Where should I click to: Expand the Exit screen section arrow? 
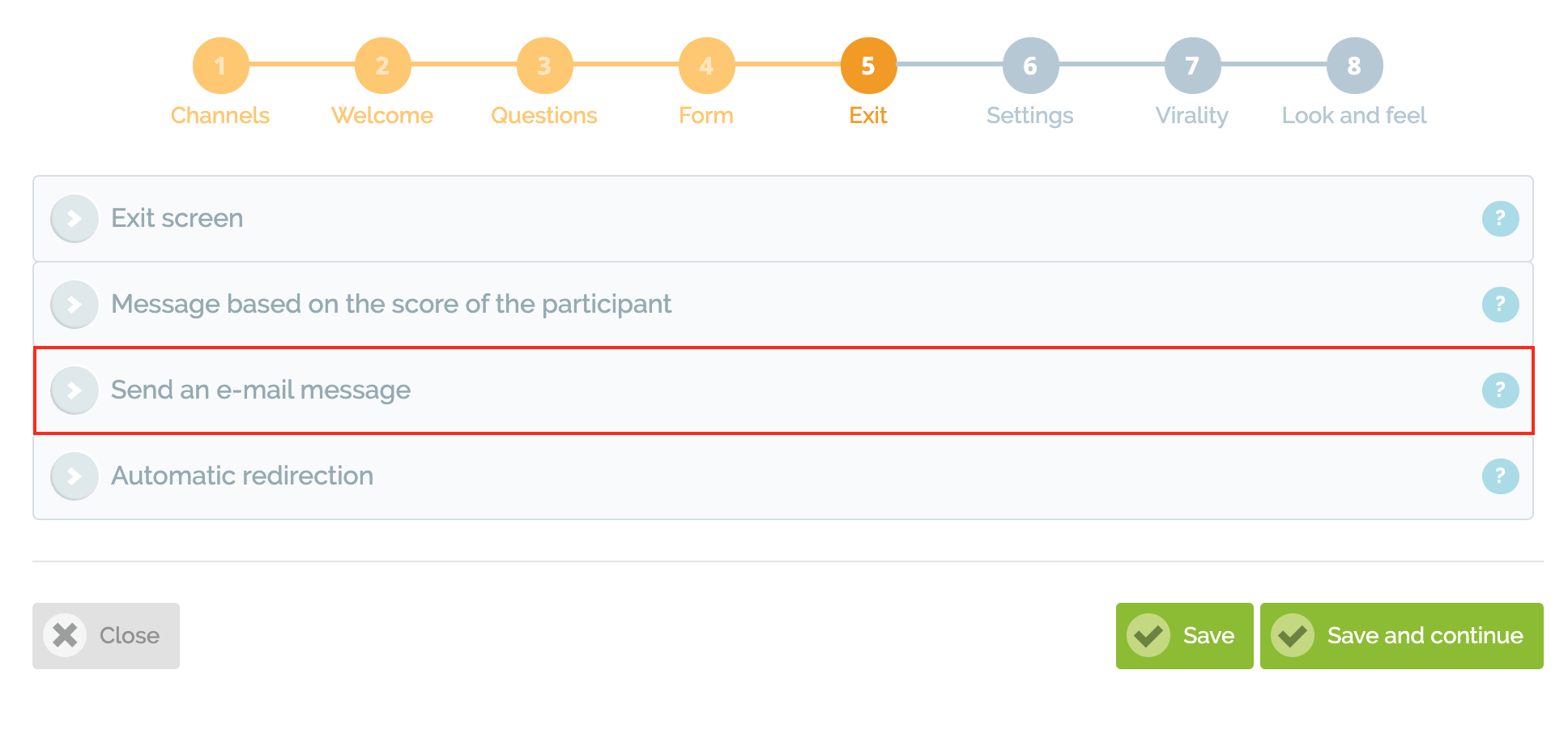(x=75, y=219)
